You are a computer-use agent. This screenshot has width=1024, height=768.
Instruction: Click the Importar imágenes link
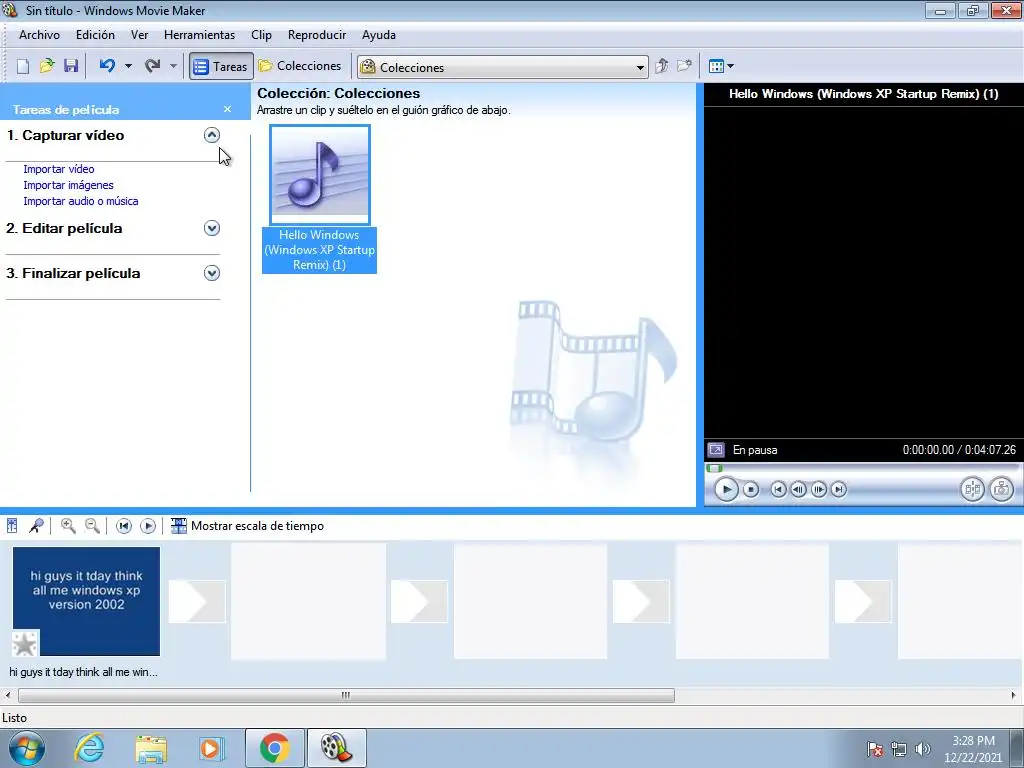[69, 185]
